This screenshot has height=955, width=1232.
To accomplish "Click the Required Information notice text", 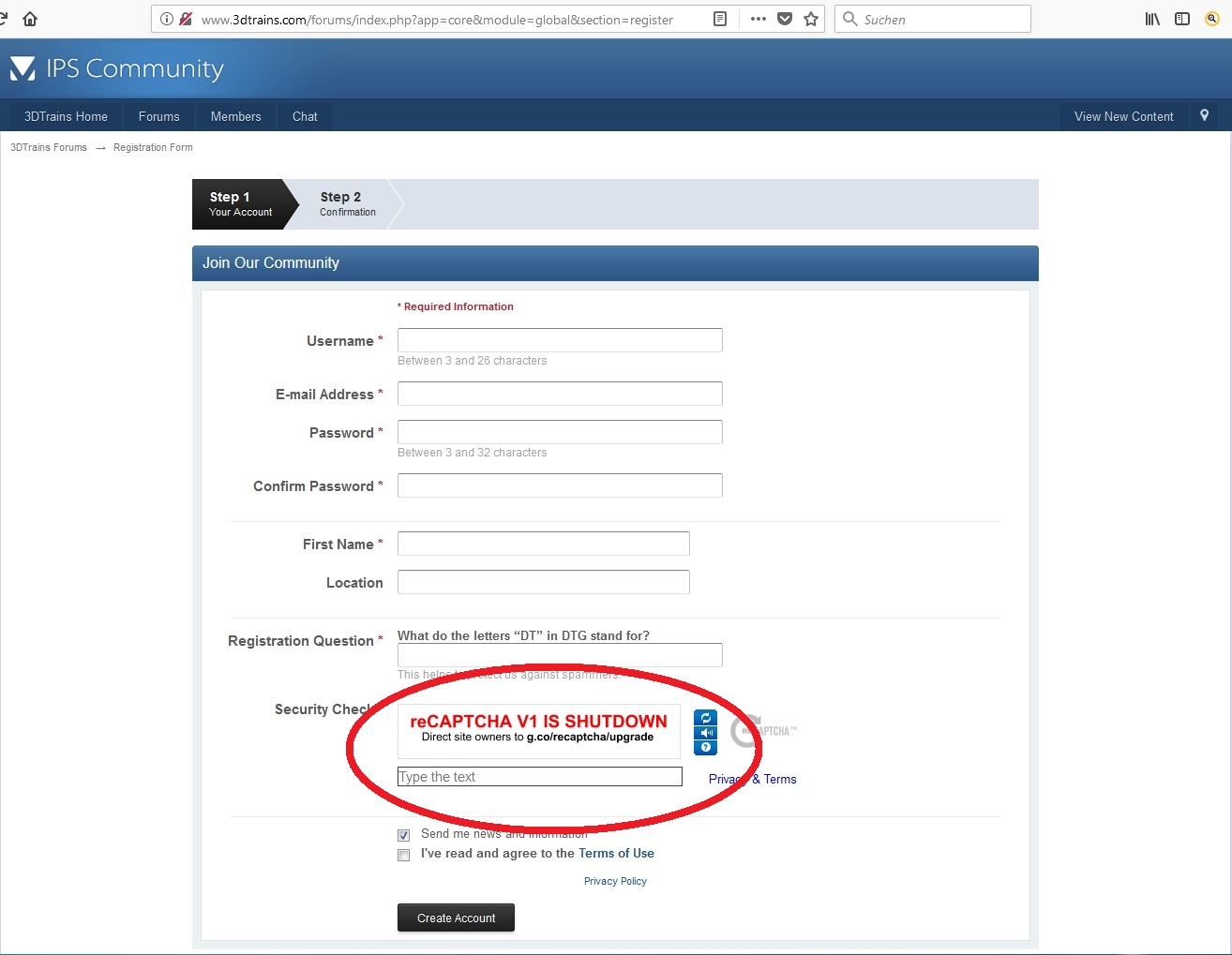I will (456, 306).
